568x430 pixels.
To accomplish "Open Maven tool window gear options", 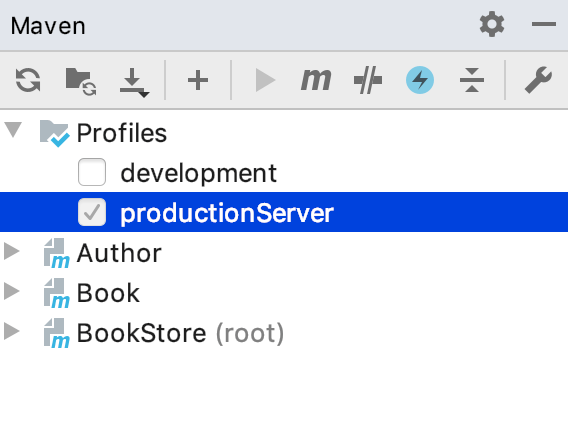I will (492, 24).
